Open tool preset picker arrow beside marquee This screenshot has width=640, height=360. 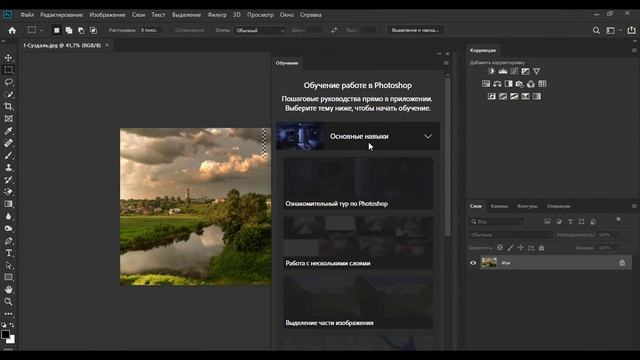[x=41, y=31]
